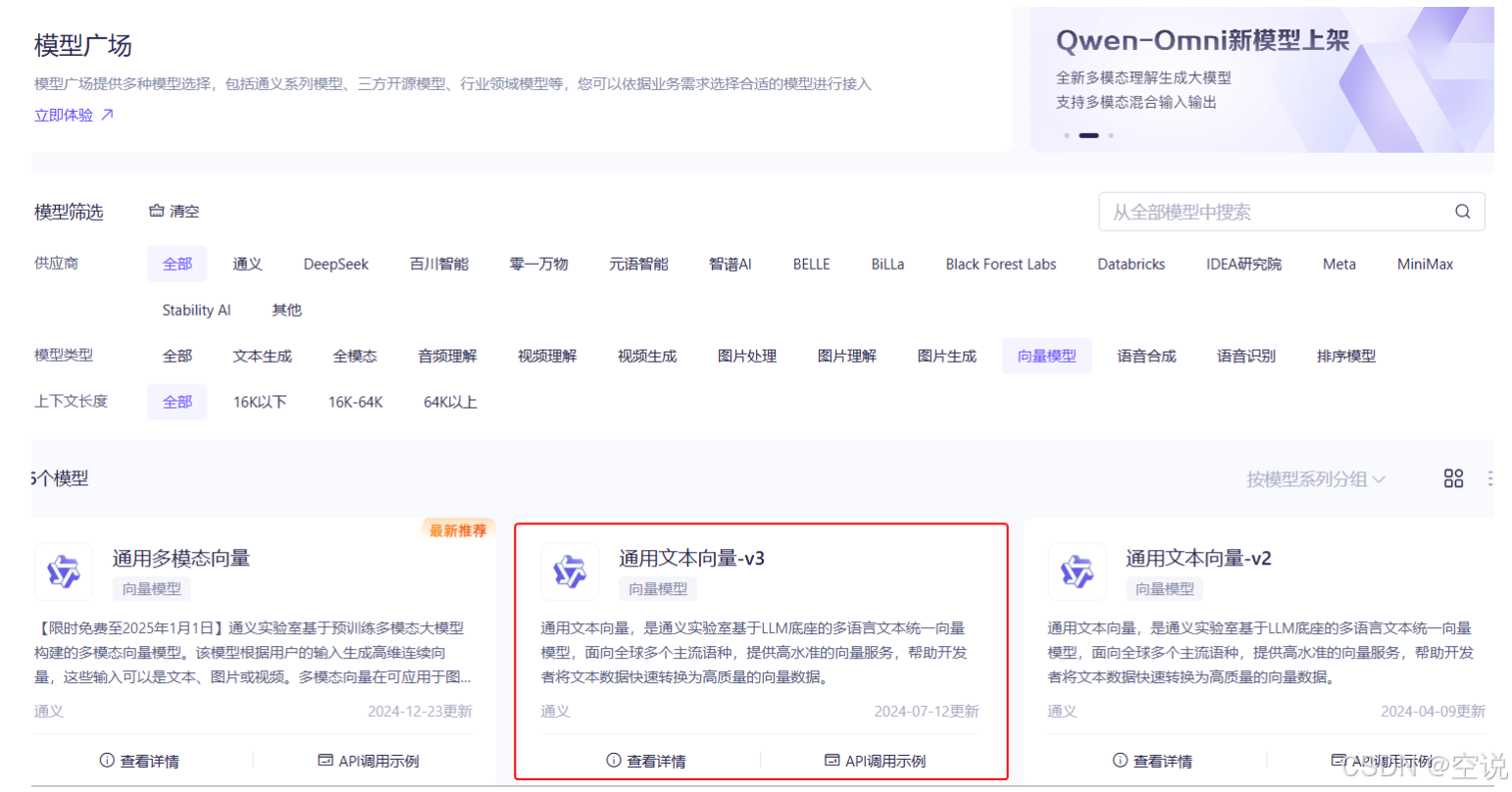
Task: Click the 从全部模型中搜索 search field
Action: pyautogui.click(x=1291, y=212)
